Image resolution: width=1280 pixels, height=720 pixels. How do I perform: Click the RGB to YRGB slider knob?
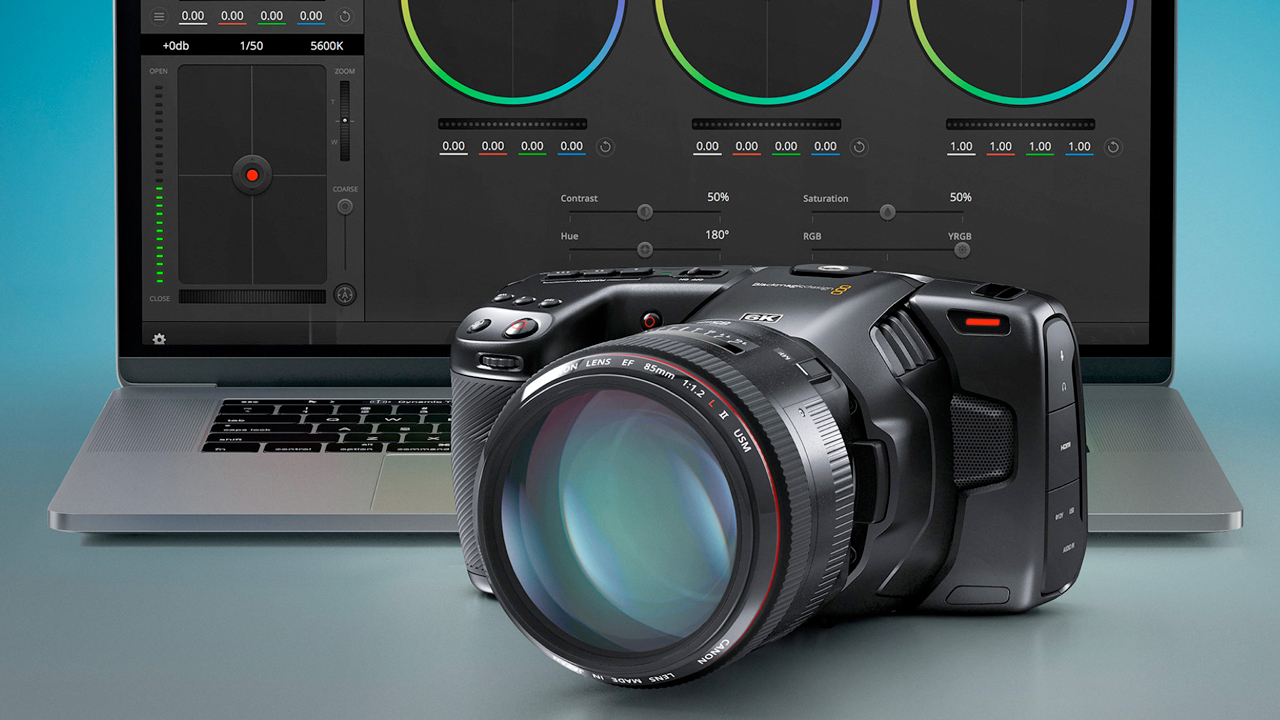tap(962, 250)
